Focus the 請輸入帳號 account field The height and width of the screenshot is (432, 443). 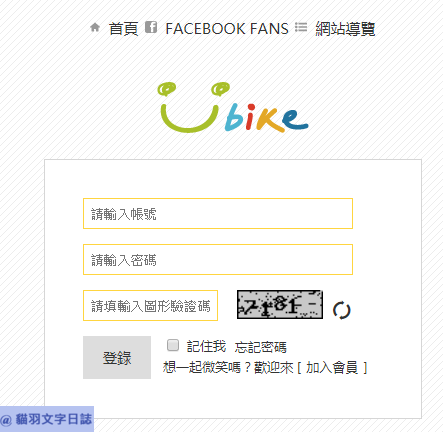(218, 214)
